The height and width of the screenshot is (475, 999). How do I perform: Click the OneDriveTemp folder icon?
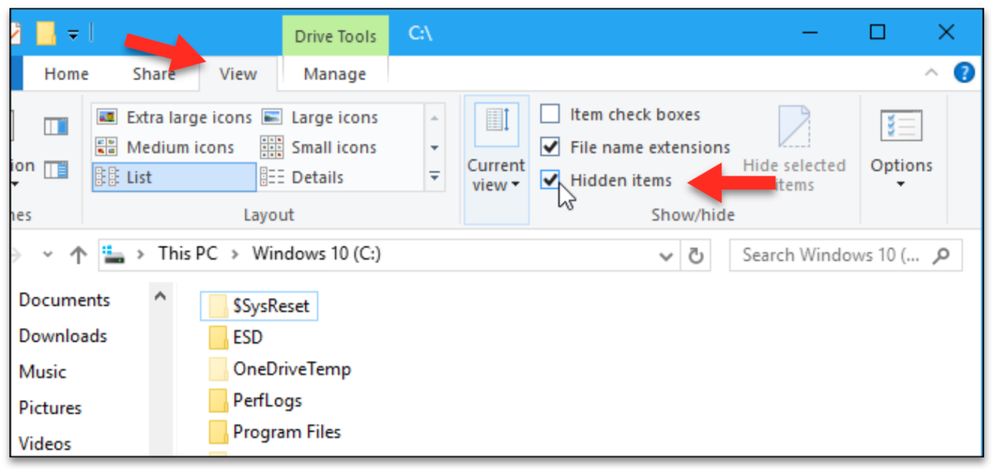[218, 369]
